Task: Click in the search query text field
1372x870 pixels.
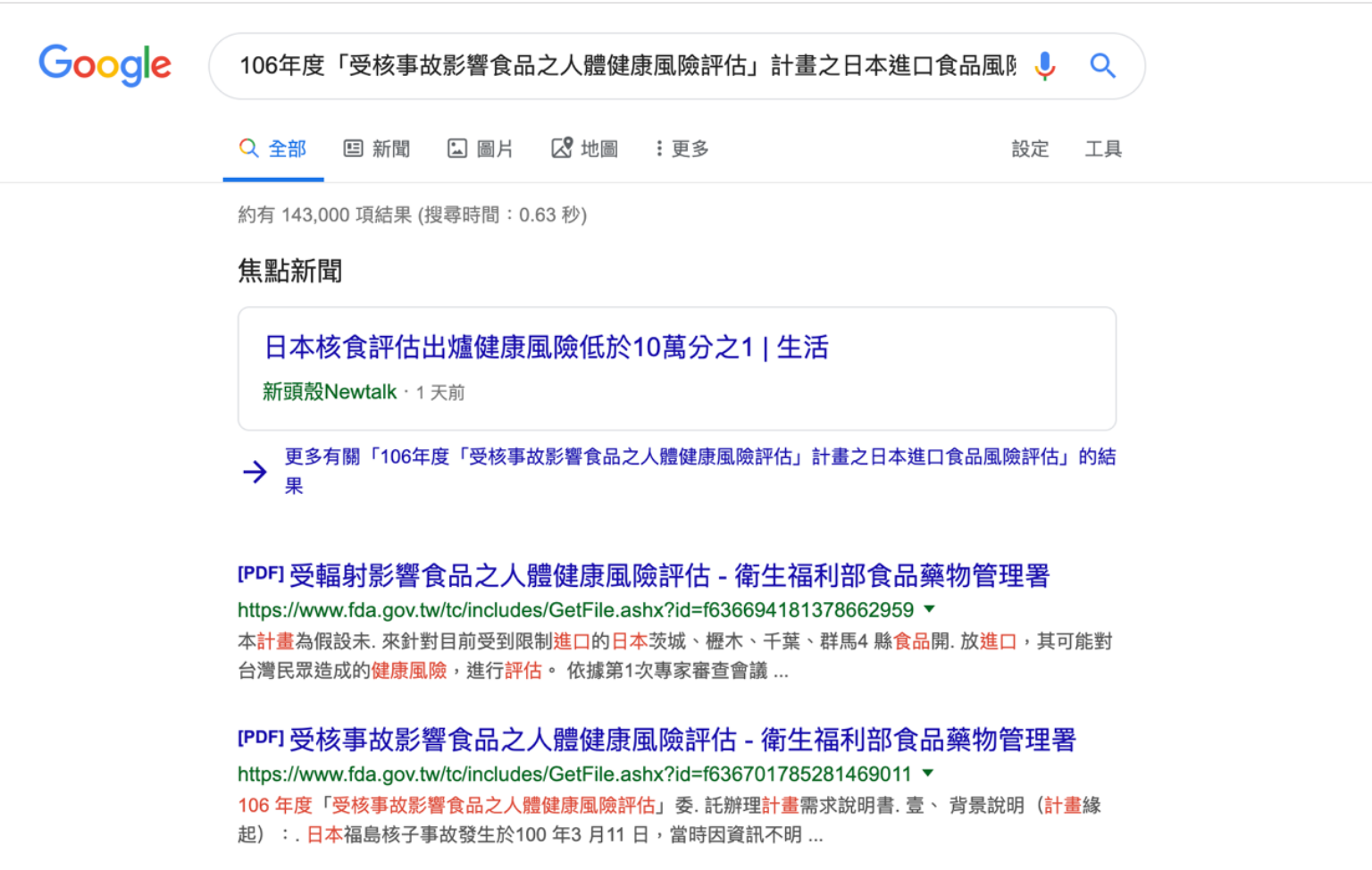Action: click(x=625, y=66)
